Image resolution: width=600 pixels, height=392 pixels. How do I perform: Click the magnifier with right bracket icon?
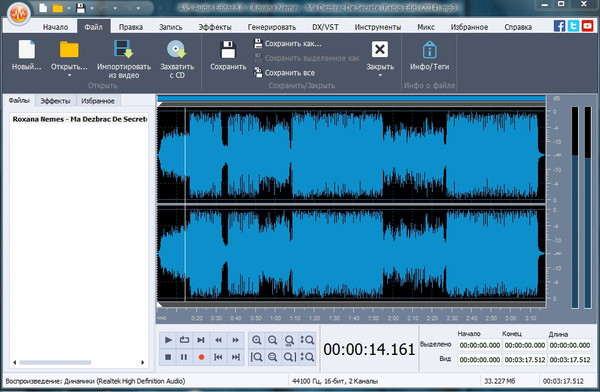click(290, 357)
